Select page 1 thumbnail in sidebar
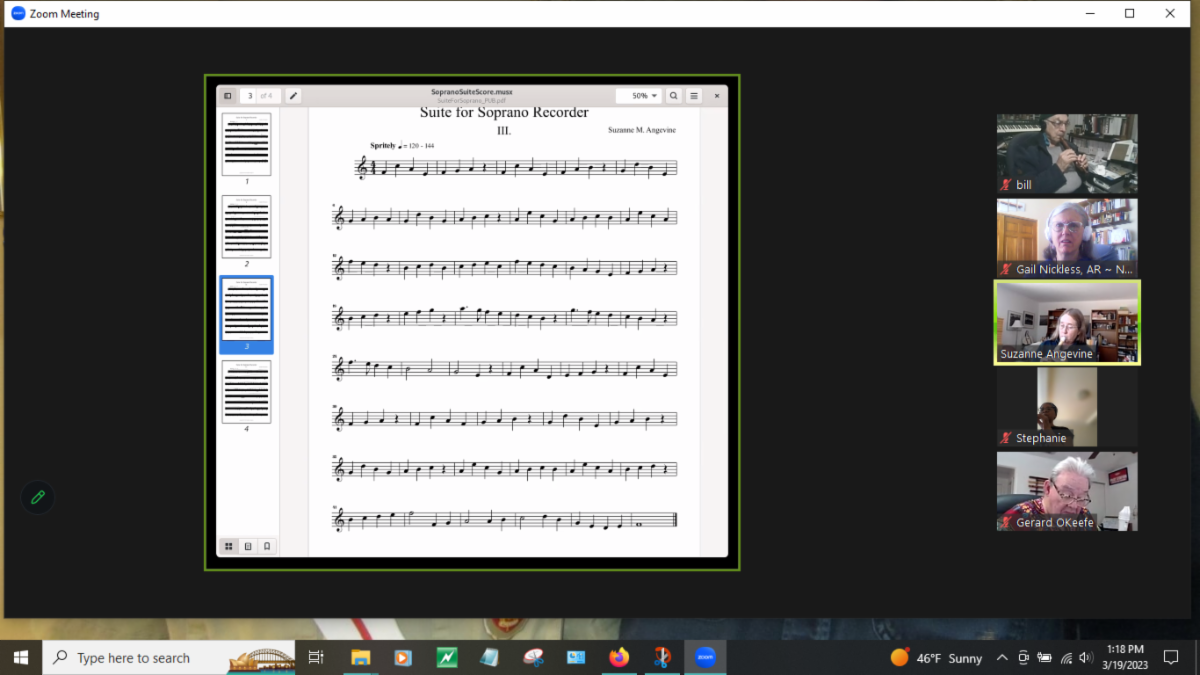 pos(246,145)
